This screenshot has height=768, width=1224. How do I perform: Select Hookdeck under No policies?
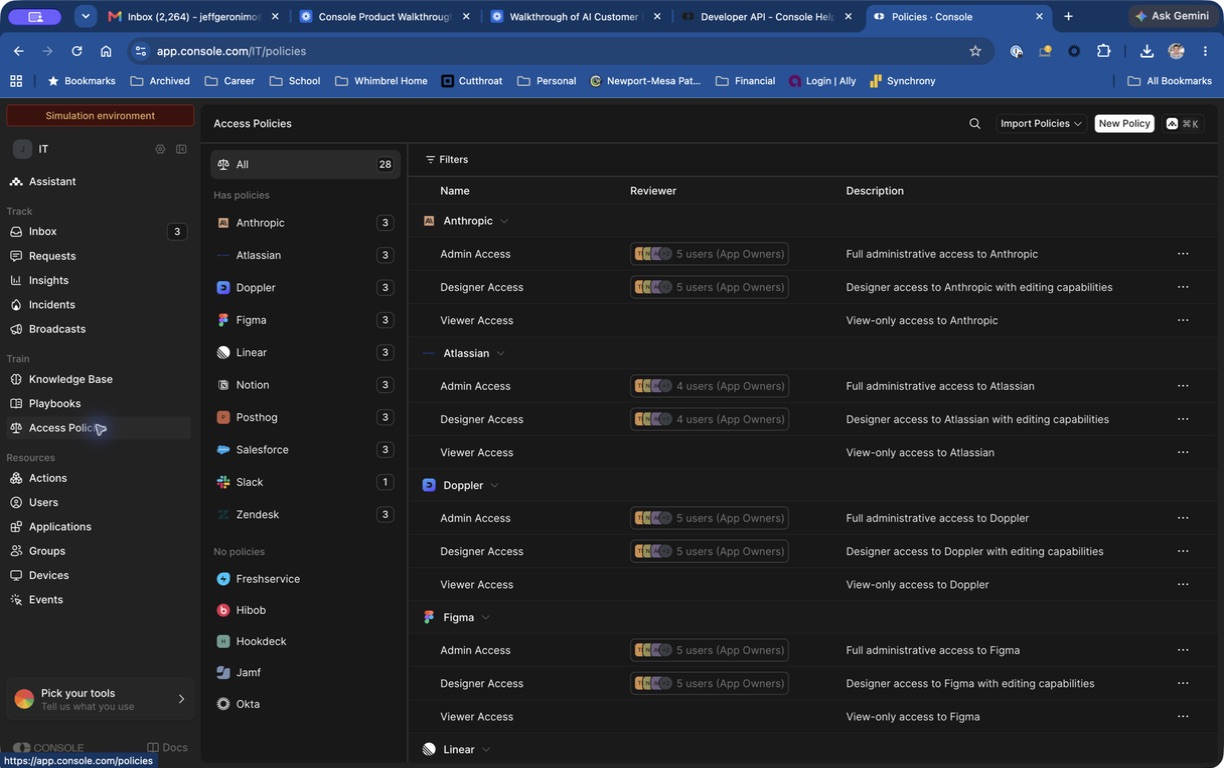pyautogui.click(x=305, y=641)
